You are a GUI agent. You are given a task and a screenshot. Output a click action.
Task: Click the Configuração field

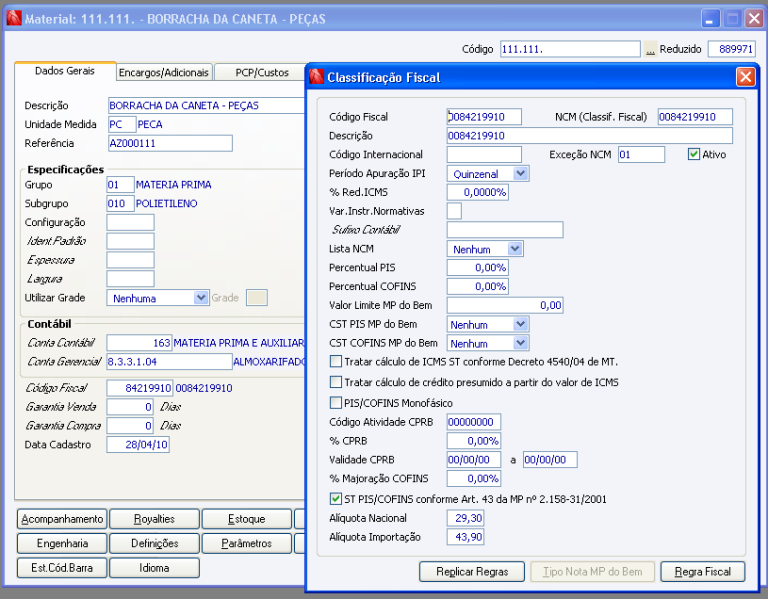tap(130, 222)
